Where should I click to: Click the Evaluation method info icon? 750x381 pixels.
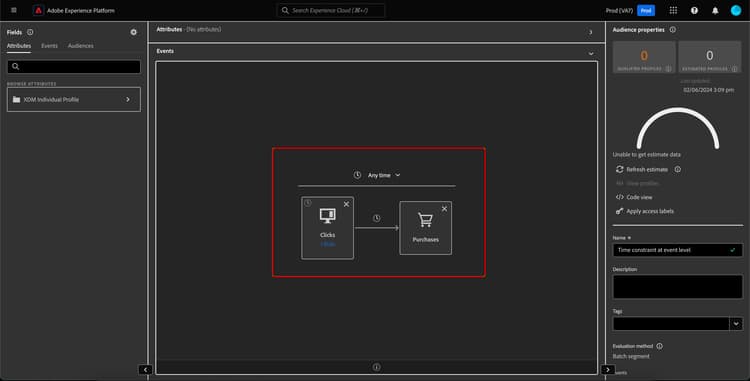(x=660, y=346)
